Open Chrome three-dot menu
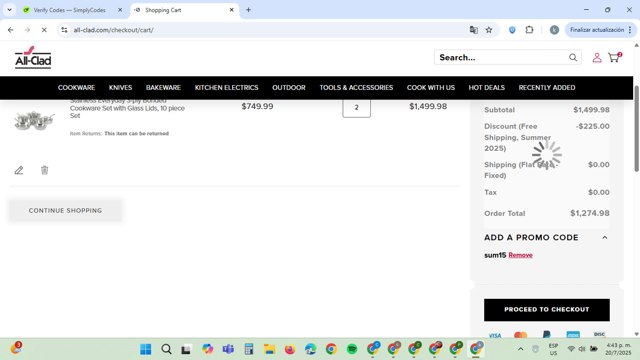The width and height of the screenshot is (640, 360). 630,30
